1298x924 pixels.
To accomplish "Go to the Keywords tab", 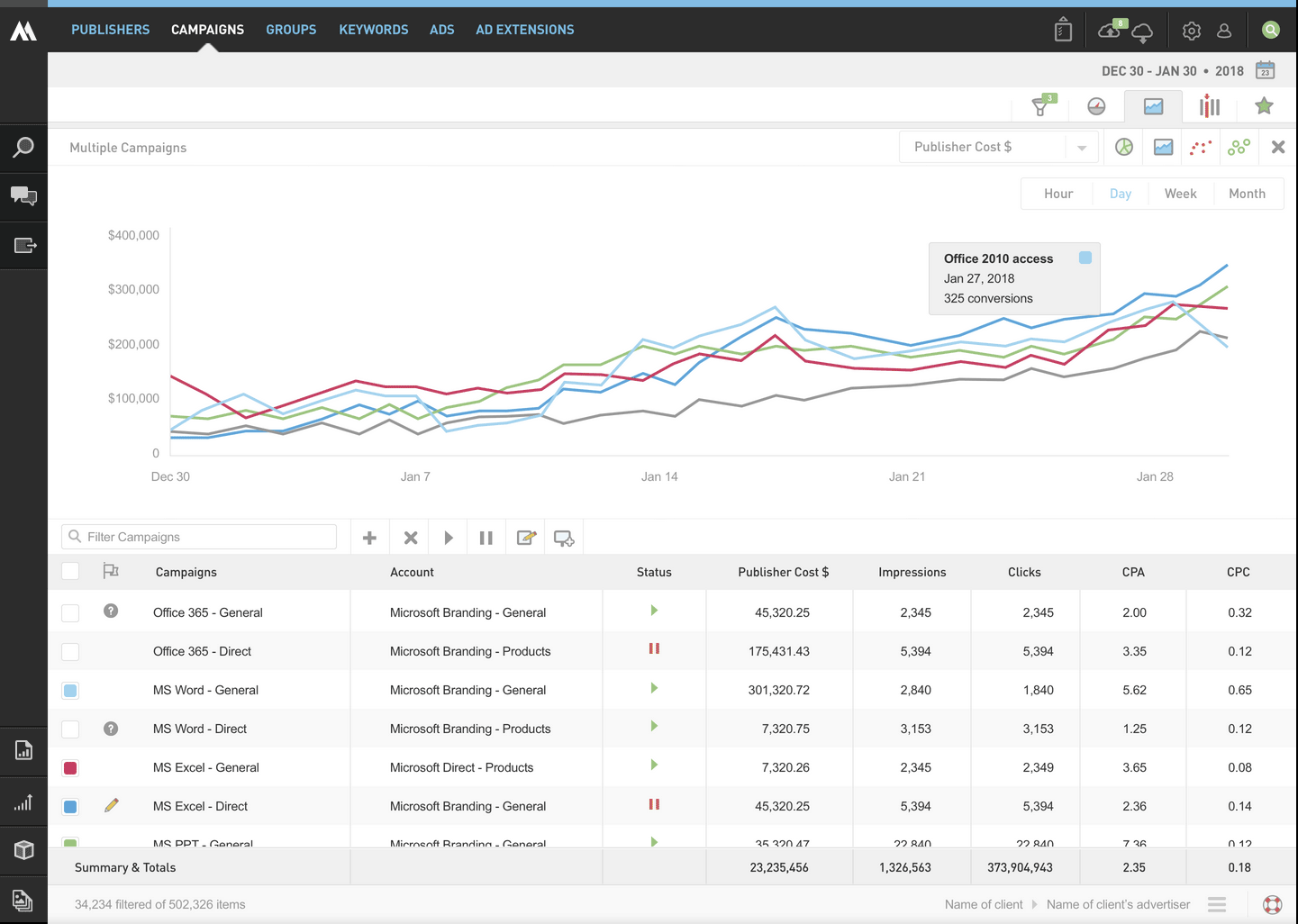I will coord(373,30).
